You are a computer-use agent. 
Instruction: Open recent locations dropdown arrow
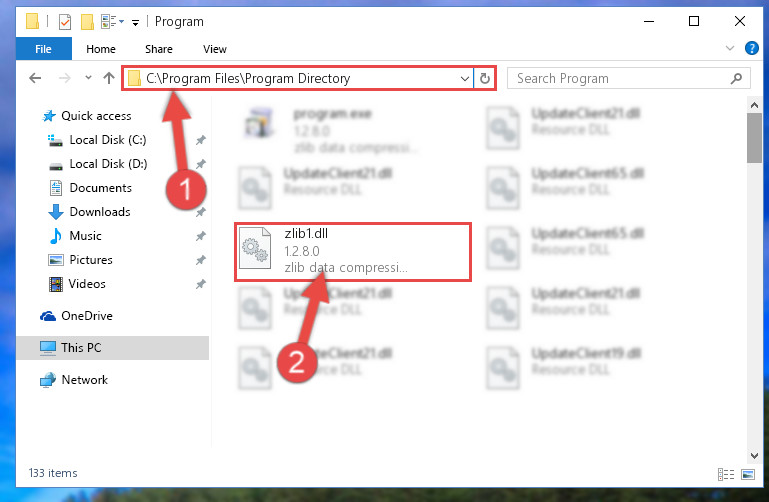(88, 77)
